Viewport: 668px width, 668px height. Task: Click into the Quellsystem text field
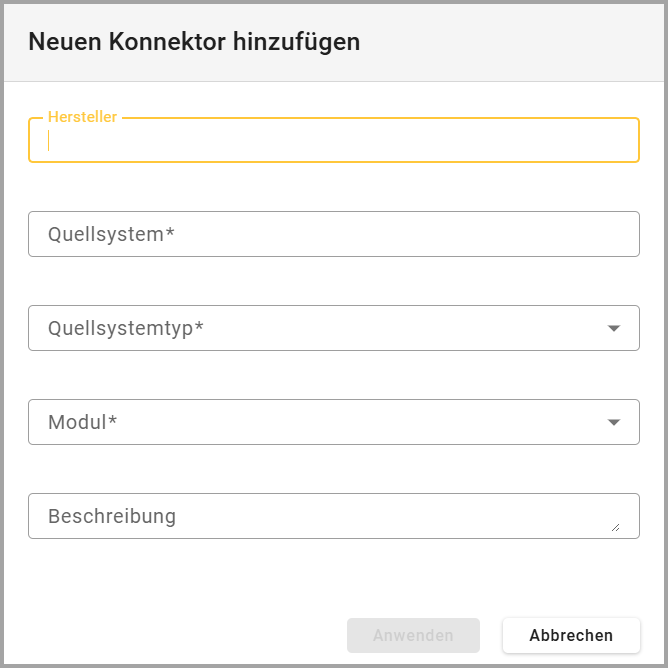pyautogui.click(x=333, y=234)
